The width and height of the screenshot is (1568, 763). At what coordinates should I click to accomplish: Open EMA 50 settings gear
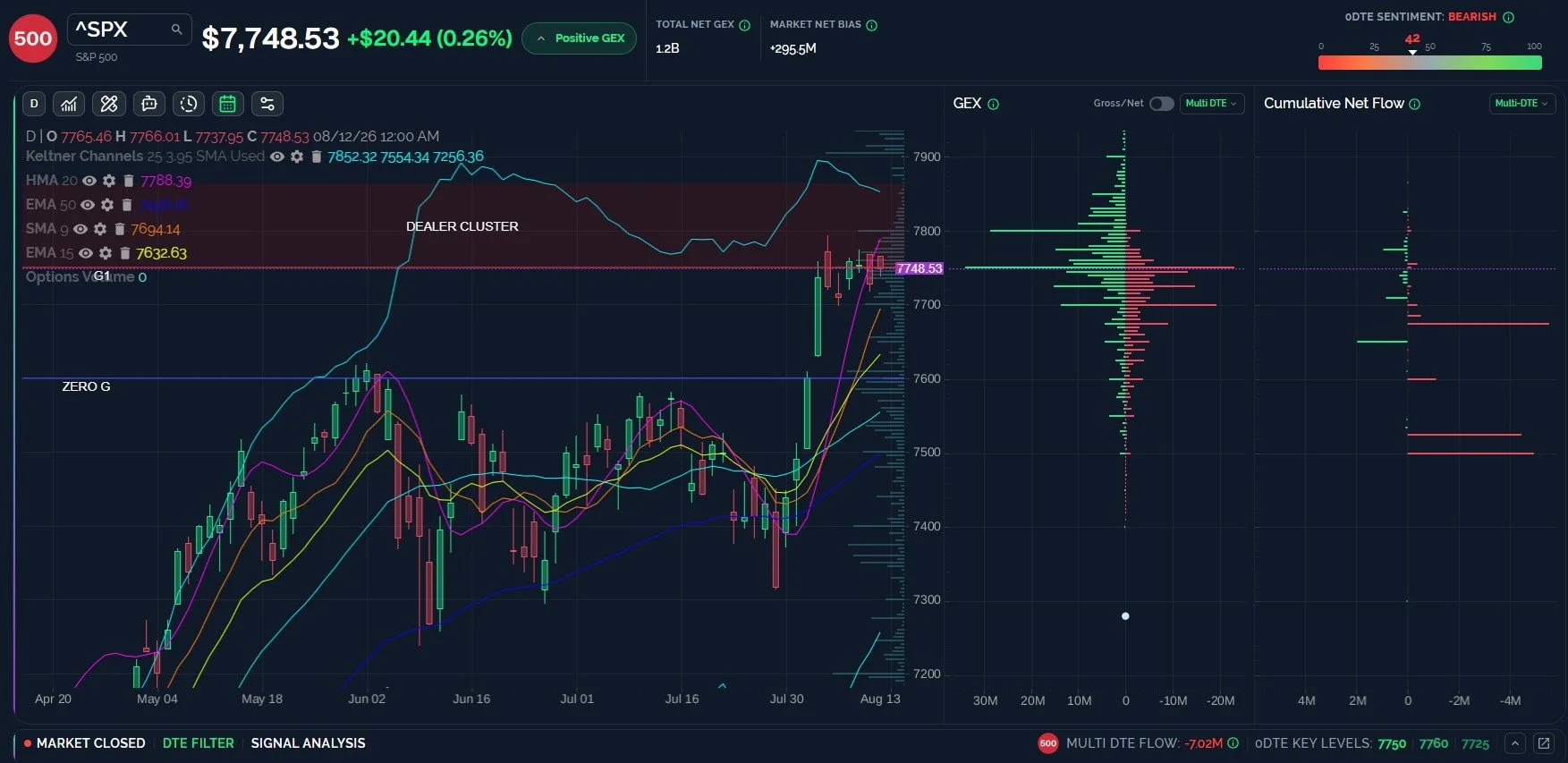(107, 205)
